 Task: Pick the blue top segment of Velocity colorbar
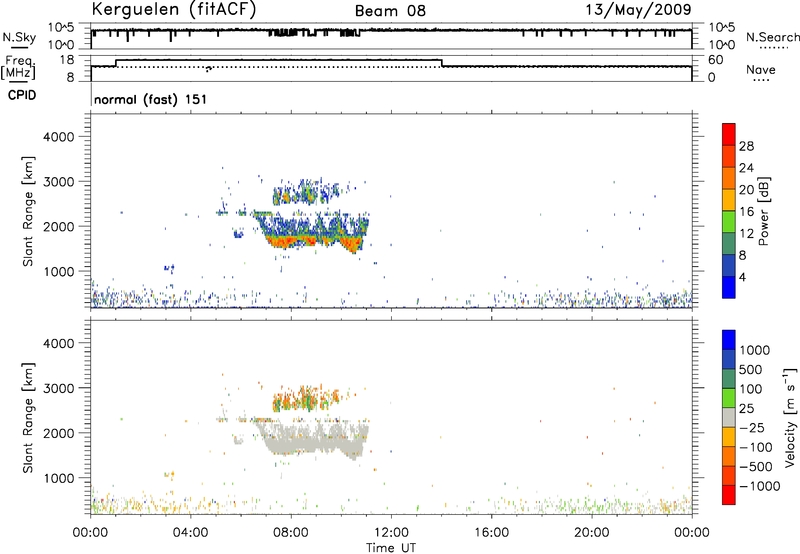click(x=729, y=340)
